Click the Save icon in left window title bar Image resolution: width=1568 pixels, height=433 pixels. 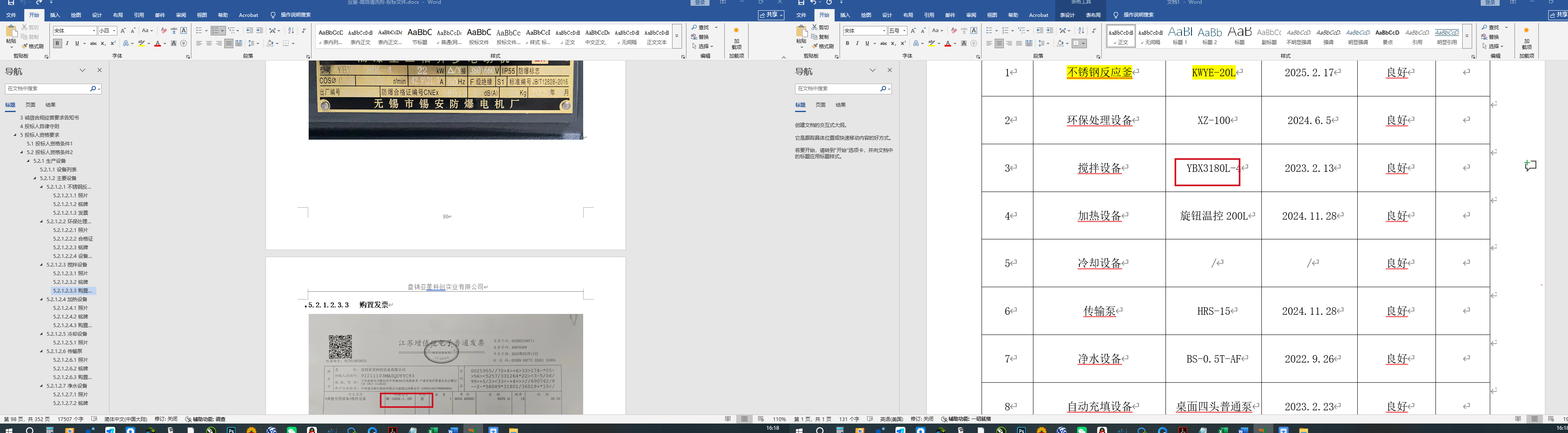pos(11,2)
